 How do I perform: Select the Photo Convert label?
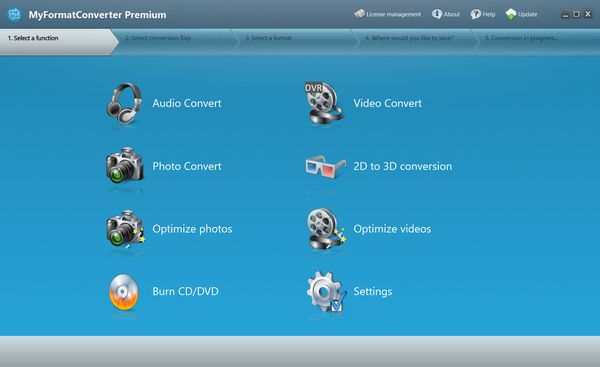(x=187, y=166)
